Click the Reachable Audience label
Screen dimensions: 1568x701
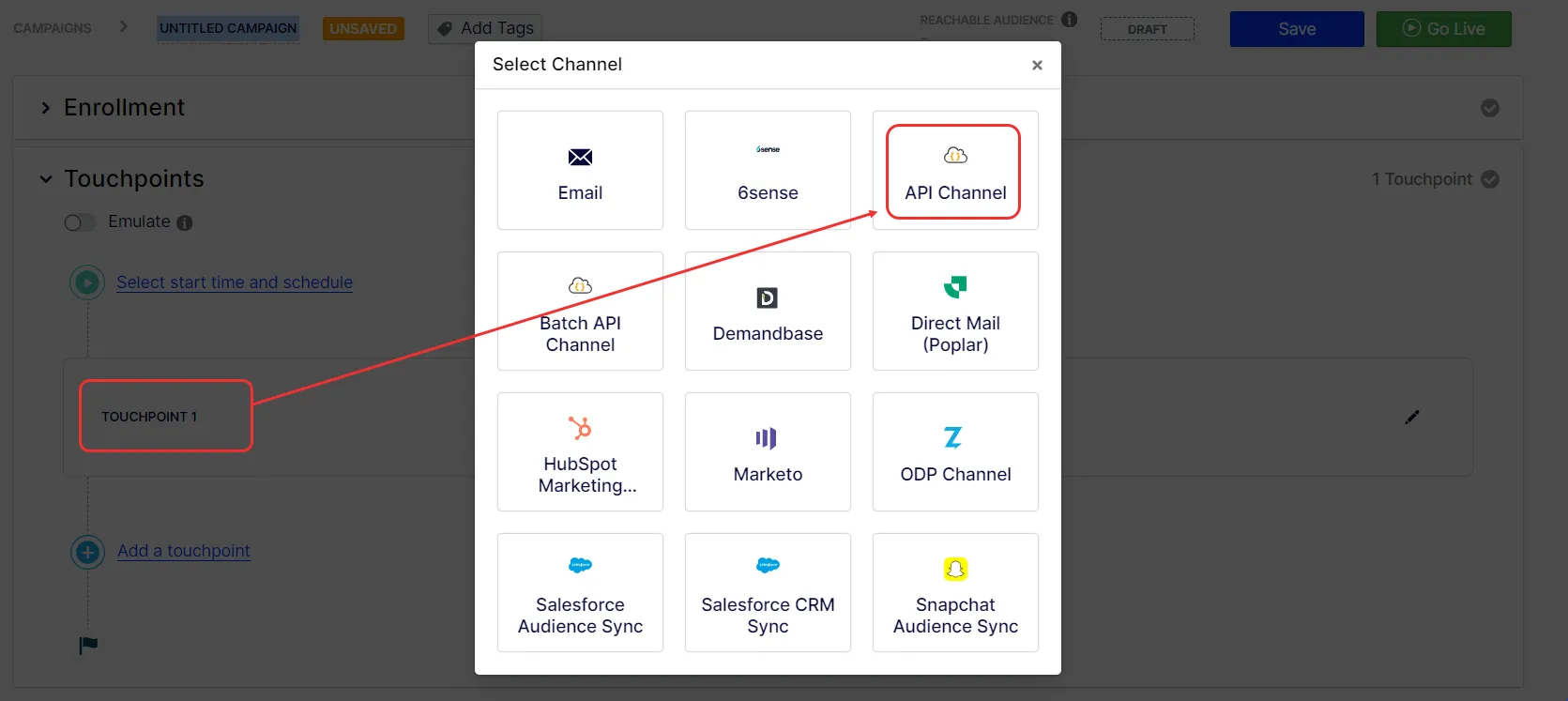click(x=986, y=20)
